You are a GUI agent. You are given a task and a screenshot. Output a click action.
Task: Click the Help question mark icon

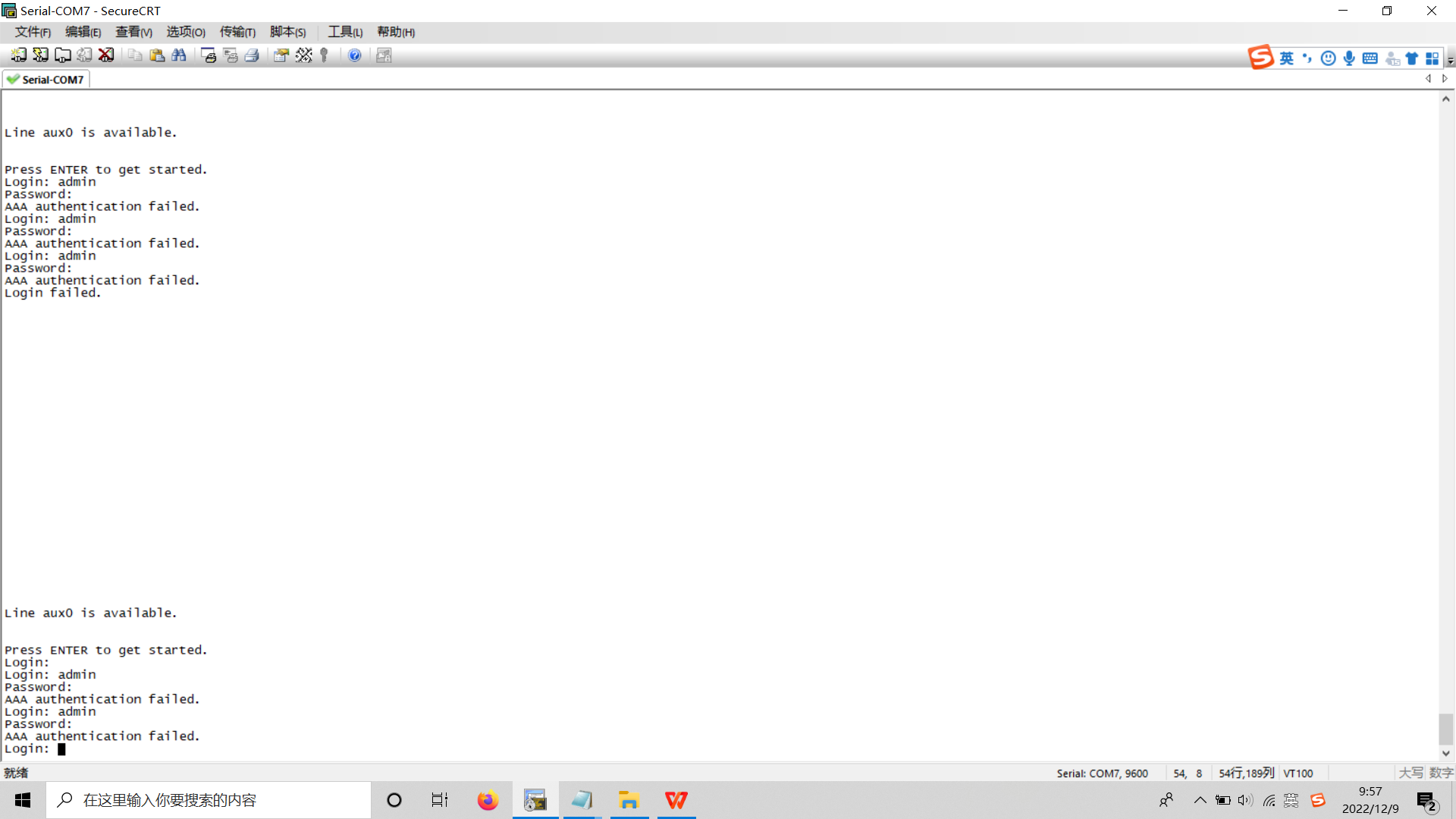(354, 55)
